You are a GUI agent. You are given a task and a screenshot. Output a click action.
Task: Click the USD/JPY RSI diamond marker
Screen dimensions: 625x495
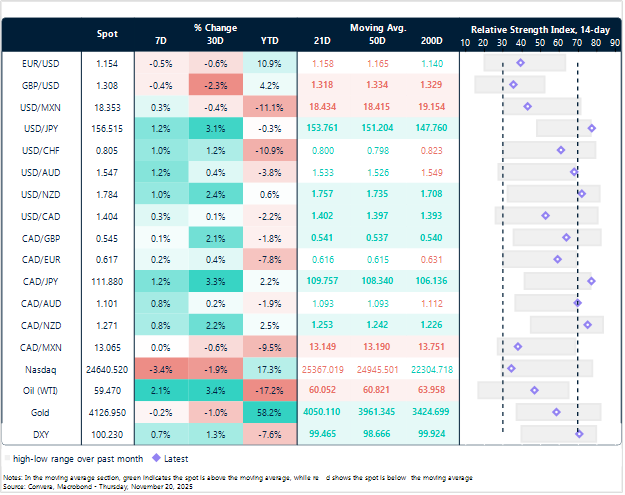point(592,128)
